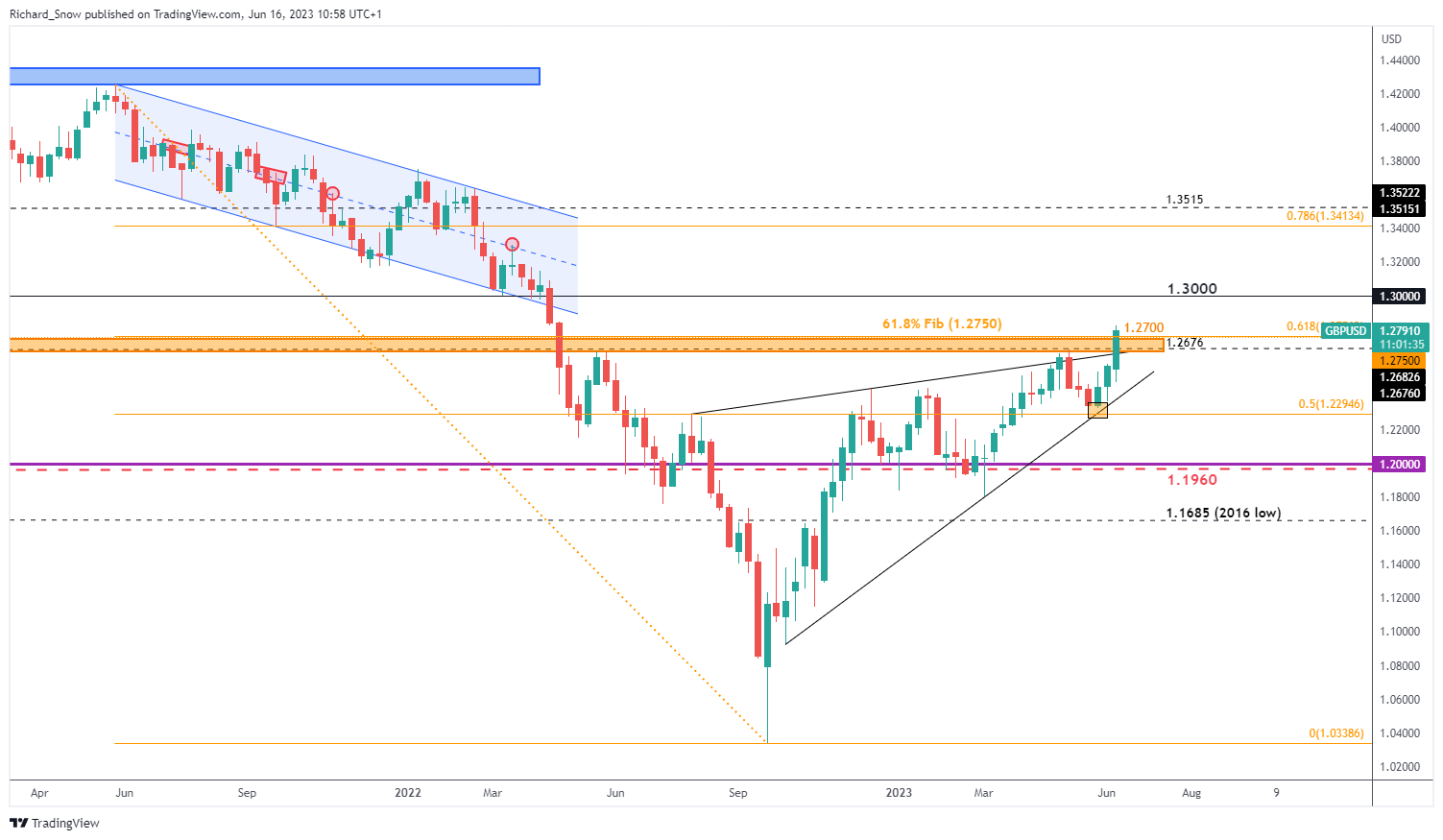
Task: Select the blue resistance rectangle at top left
Action: pyautogui.click(x=275, y=76)
